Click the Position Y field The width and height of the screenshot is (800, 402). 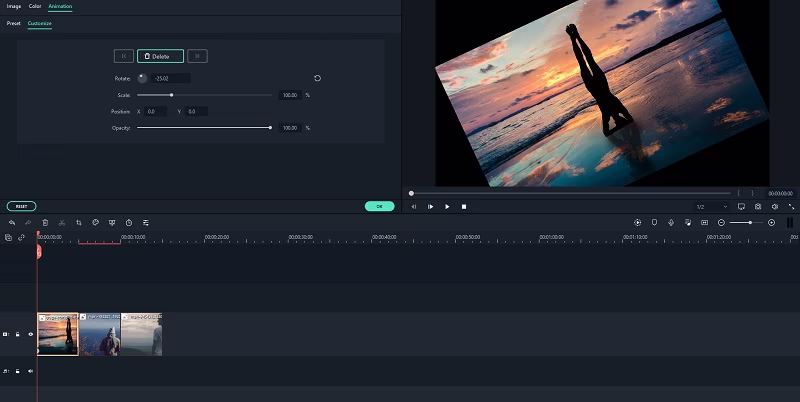tap(195, 111)
